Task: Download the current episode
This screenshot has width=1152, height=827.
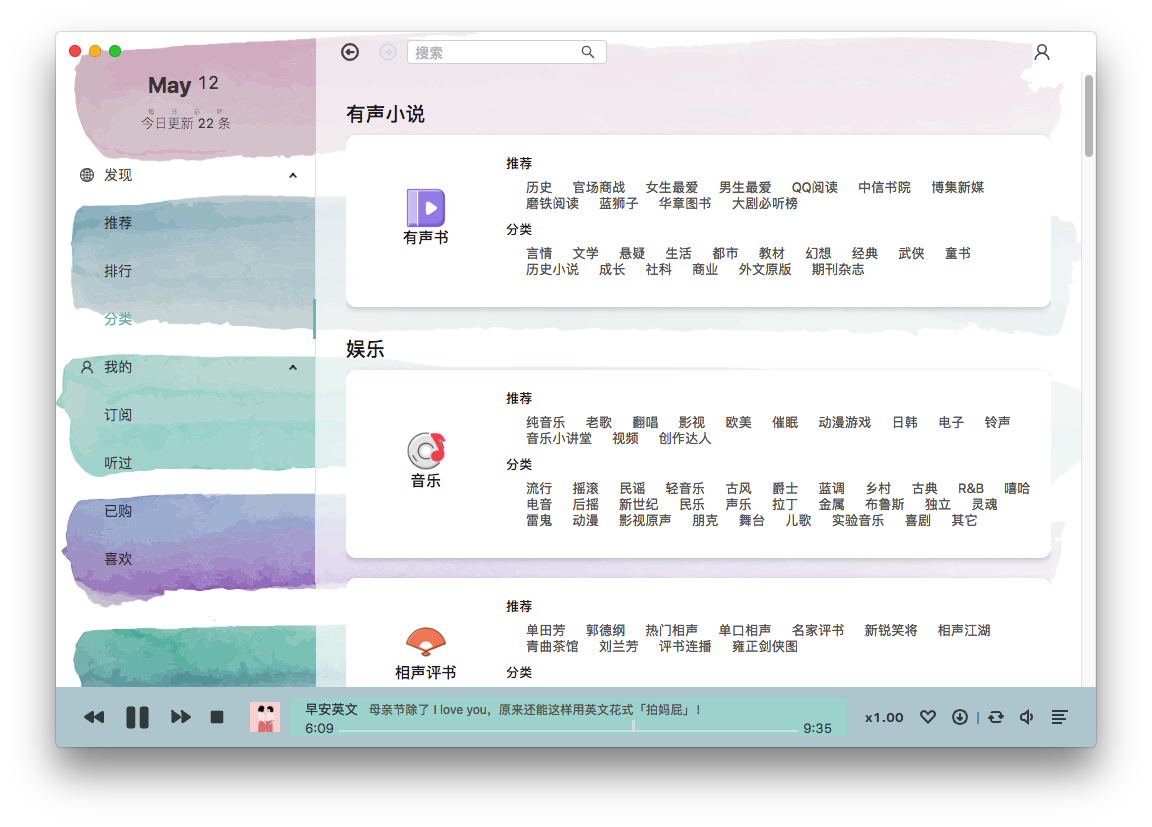Action: coord(960,717)
